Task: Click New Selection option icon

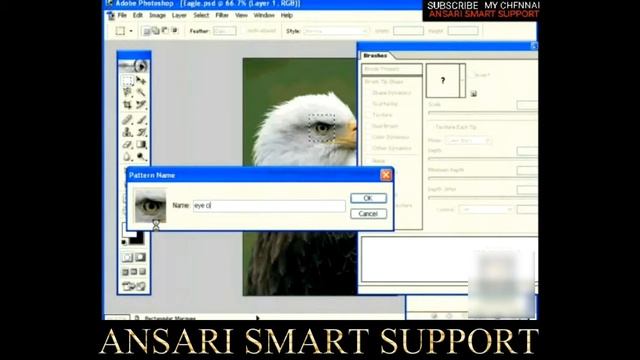Action: (x=146, y=31)
